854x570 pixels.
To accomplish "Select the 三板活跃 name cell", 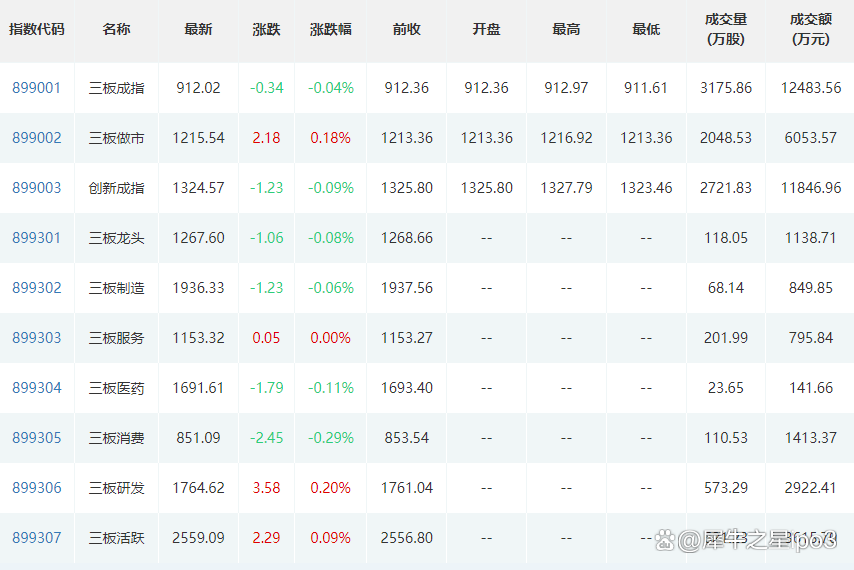I will tap(117, 538).
